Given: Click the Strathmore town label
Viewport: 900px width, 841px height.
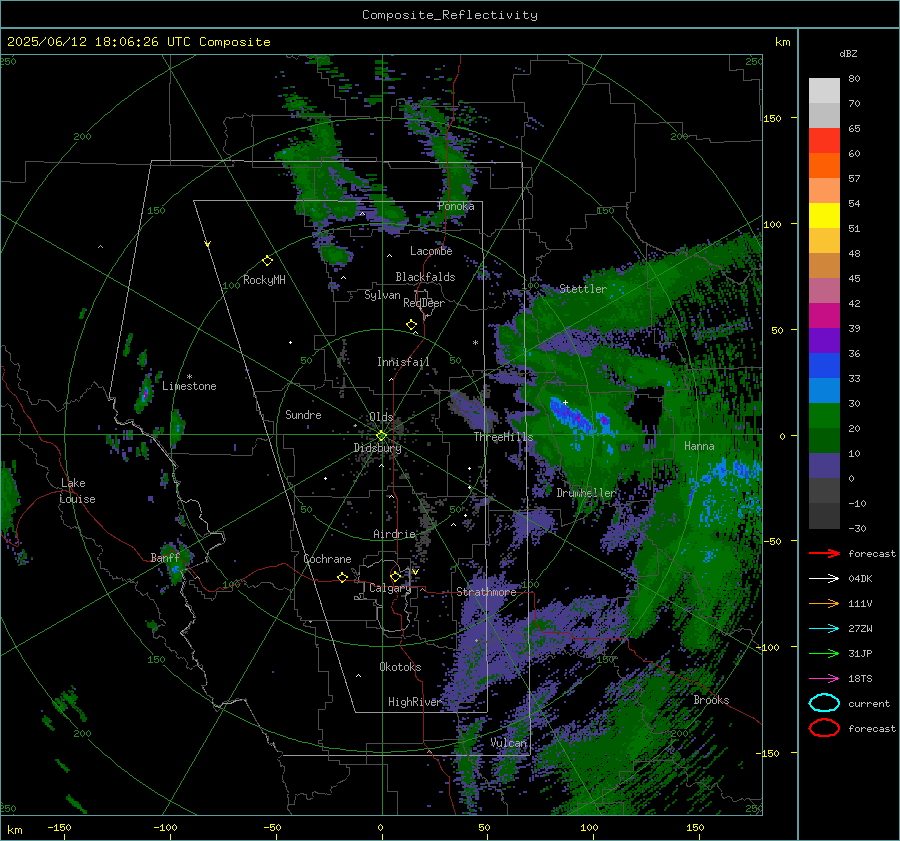Looking at the screenshot, I should [x=487, y=592].
